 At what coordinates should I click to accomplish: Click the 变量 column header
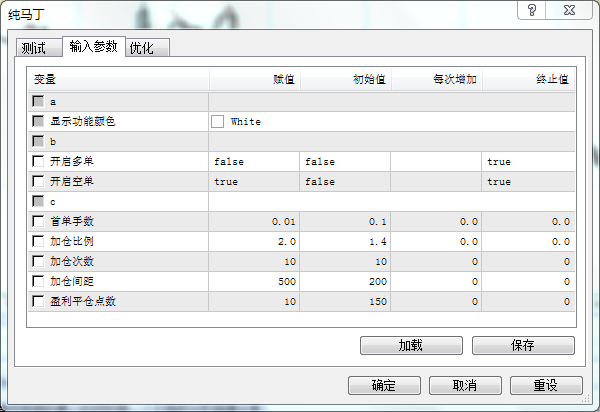point(118,79)
